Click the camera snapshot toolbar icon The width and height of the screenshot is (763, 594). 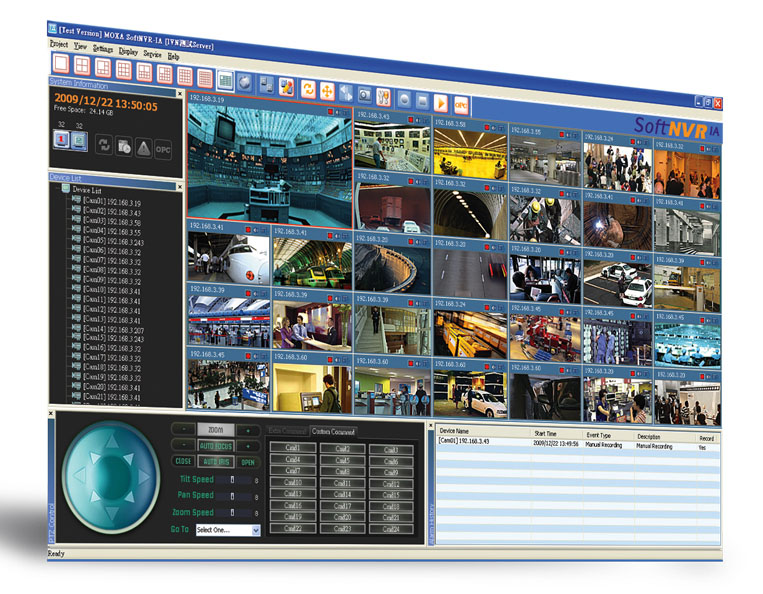coord(364,95)
